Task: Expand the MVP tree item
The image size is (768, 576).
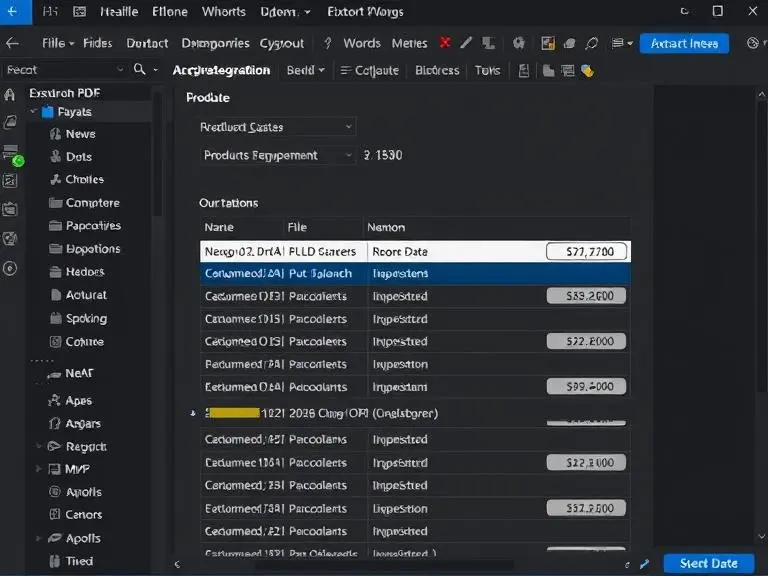Action: 40,468
